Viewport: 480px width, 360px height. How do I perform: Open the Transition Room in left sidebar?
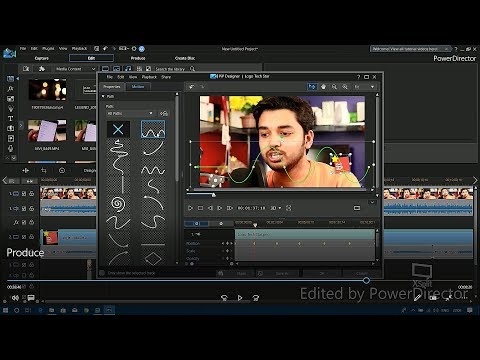10,128
